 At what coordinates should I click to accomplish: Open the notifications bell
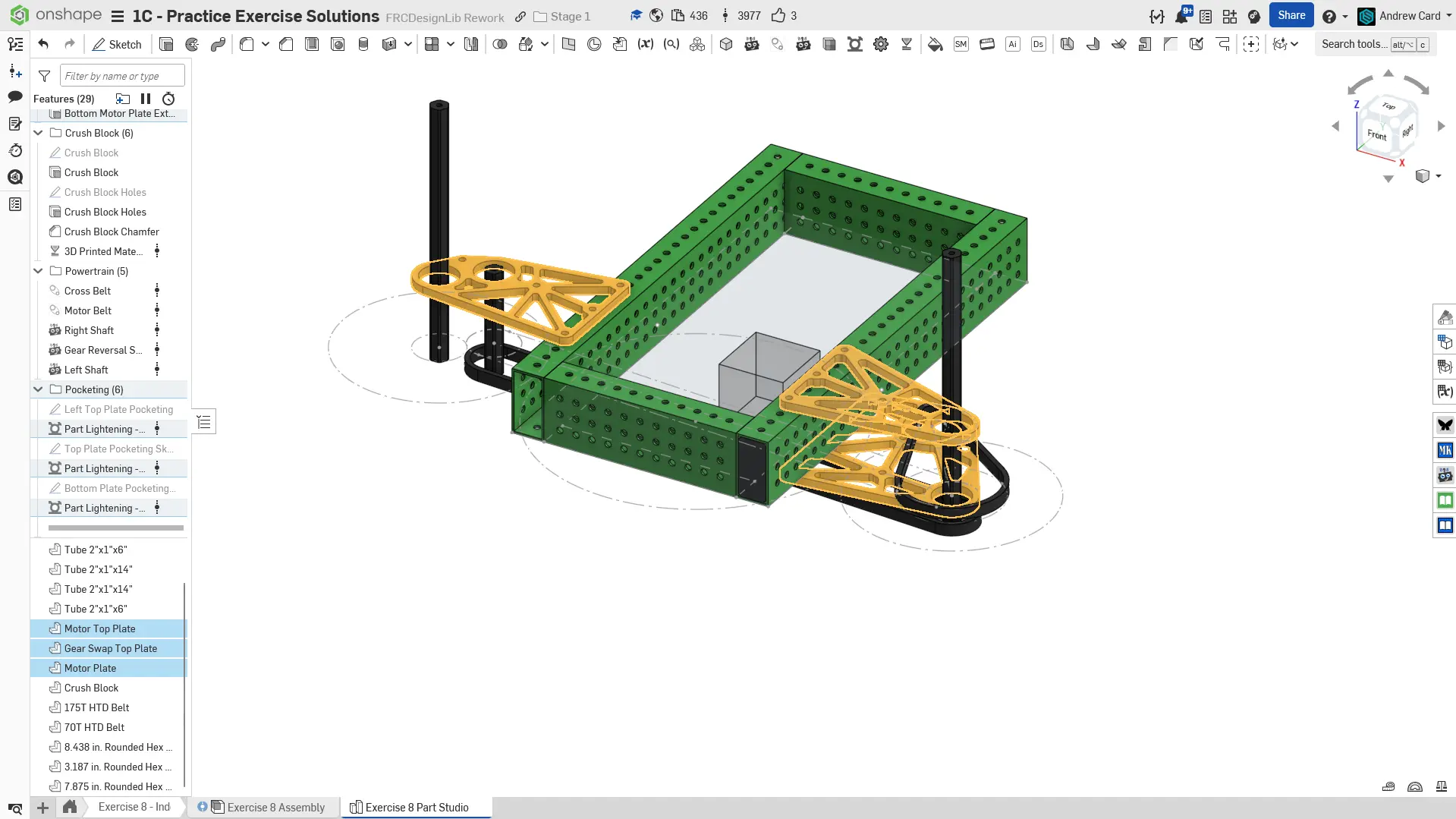[1181, 16]
